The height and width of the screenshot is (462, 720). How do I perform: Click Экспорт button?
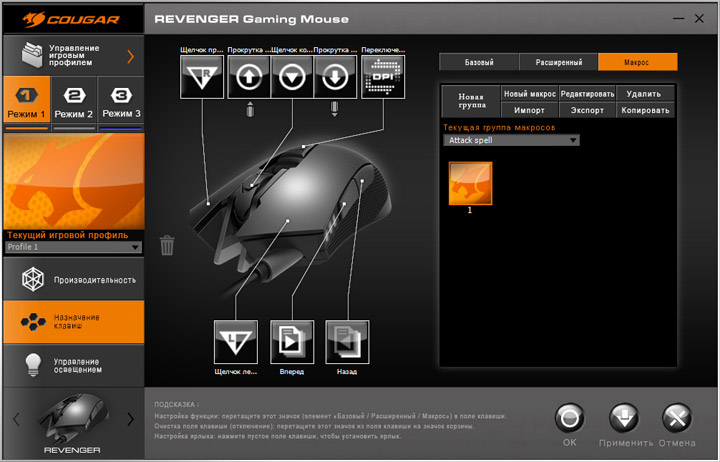click(x=587, y=110)
